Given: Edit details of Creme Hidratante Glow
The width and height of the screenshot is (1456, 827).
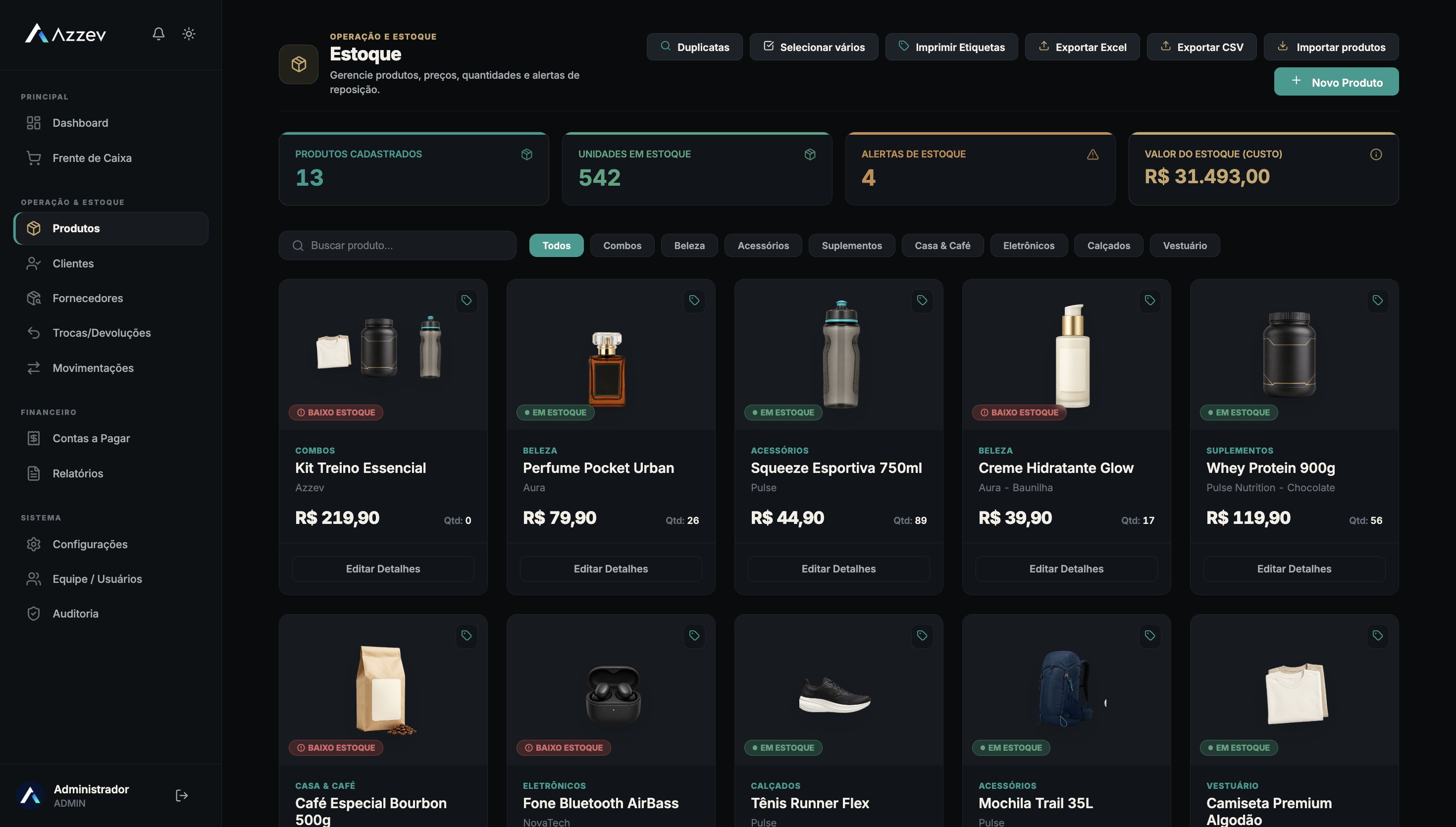Looking at the screenshot, I should (x=1066, y=569).
